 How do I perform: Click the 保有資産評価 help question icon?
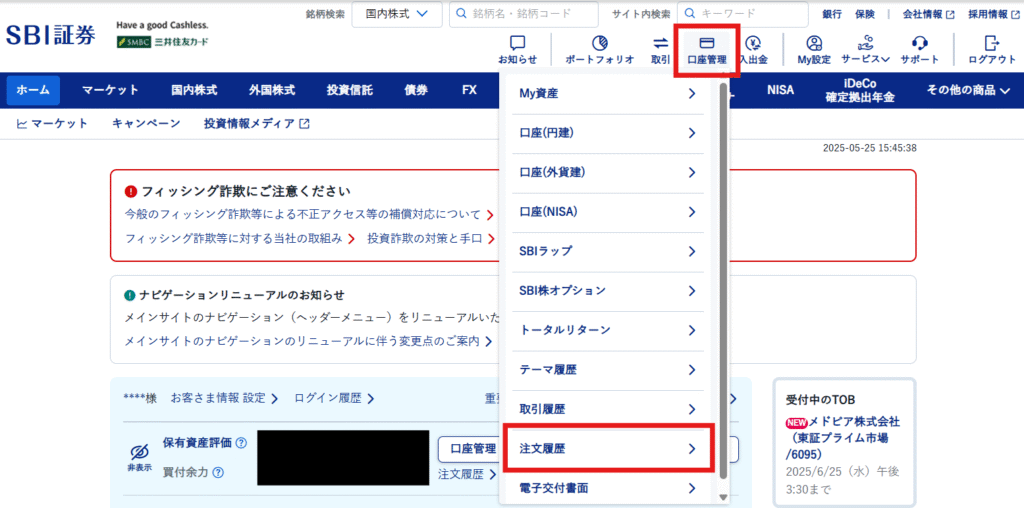[x=241, y=443]
